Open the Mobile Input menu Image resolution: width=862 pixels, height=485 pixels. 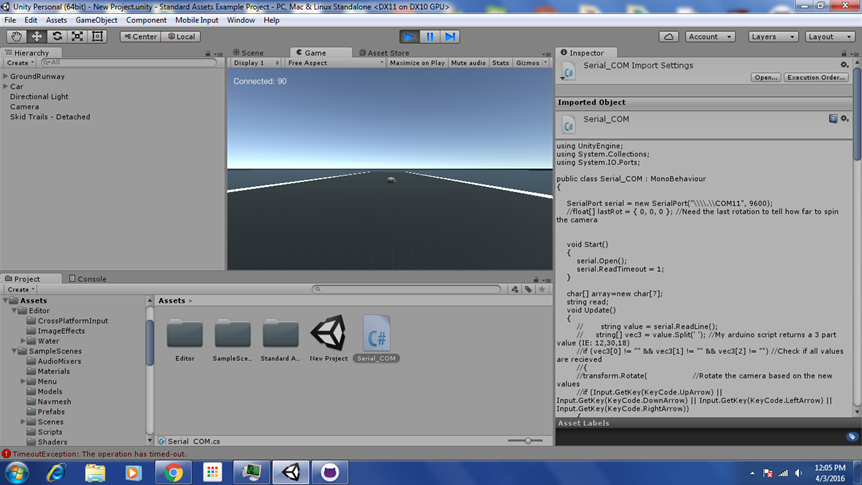coord(197,20)
